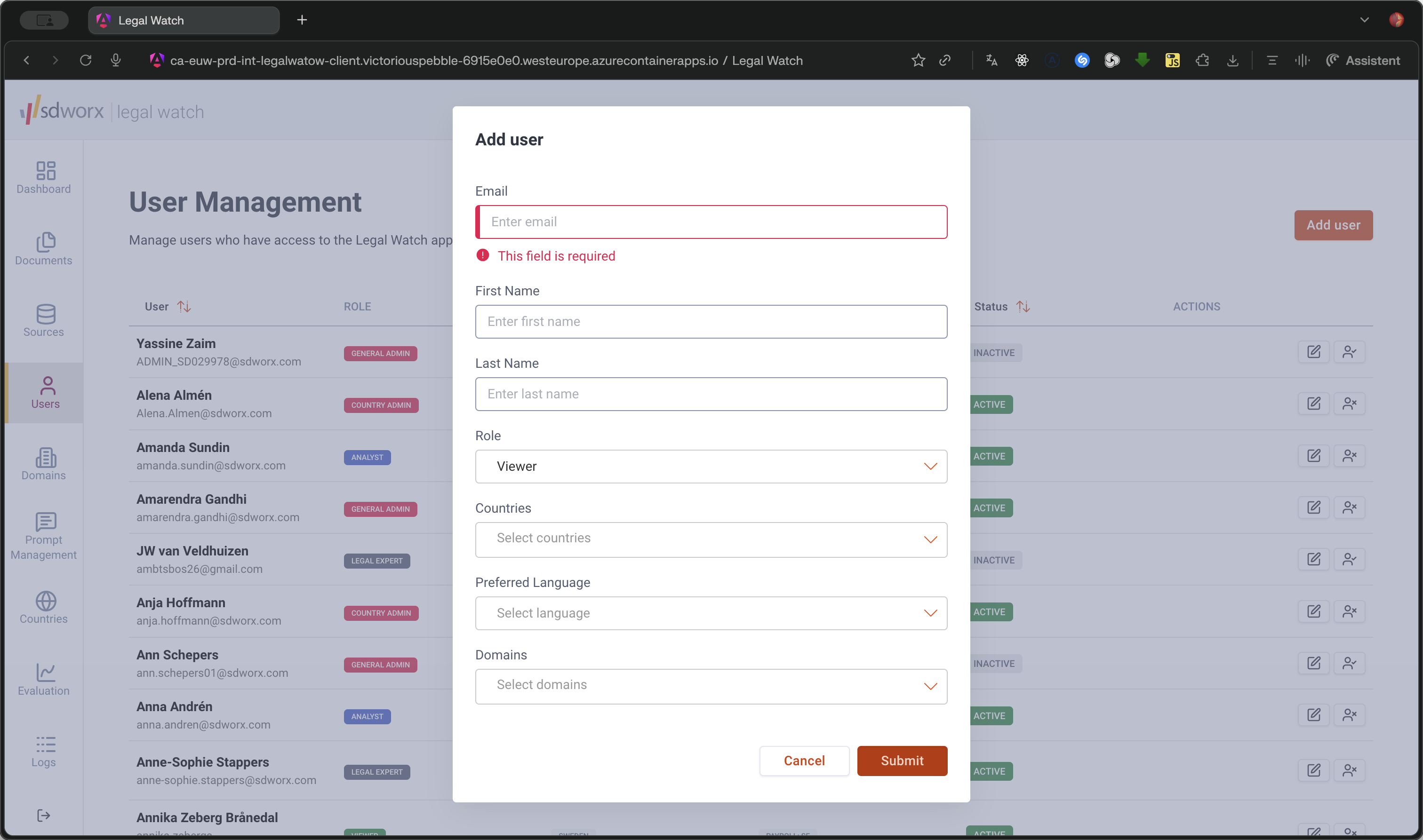Open the Dashboard sidebar item

click(x=44, y=177)
